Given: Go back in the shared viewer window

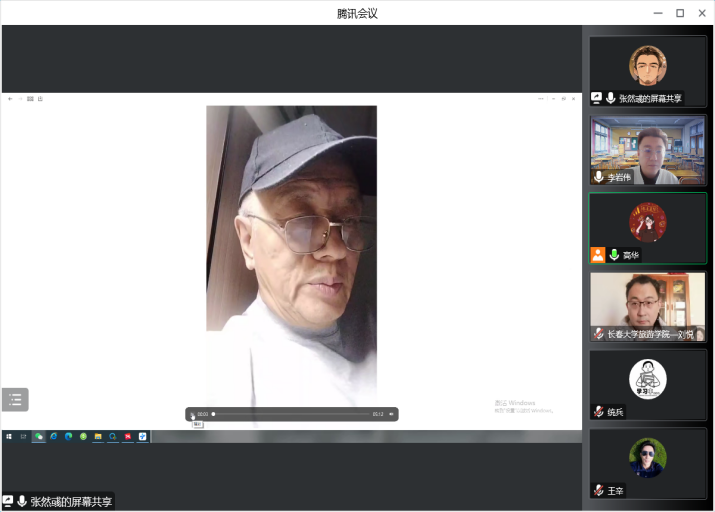Looking at the screenshot, I should coord(10,98).
